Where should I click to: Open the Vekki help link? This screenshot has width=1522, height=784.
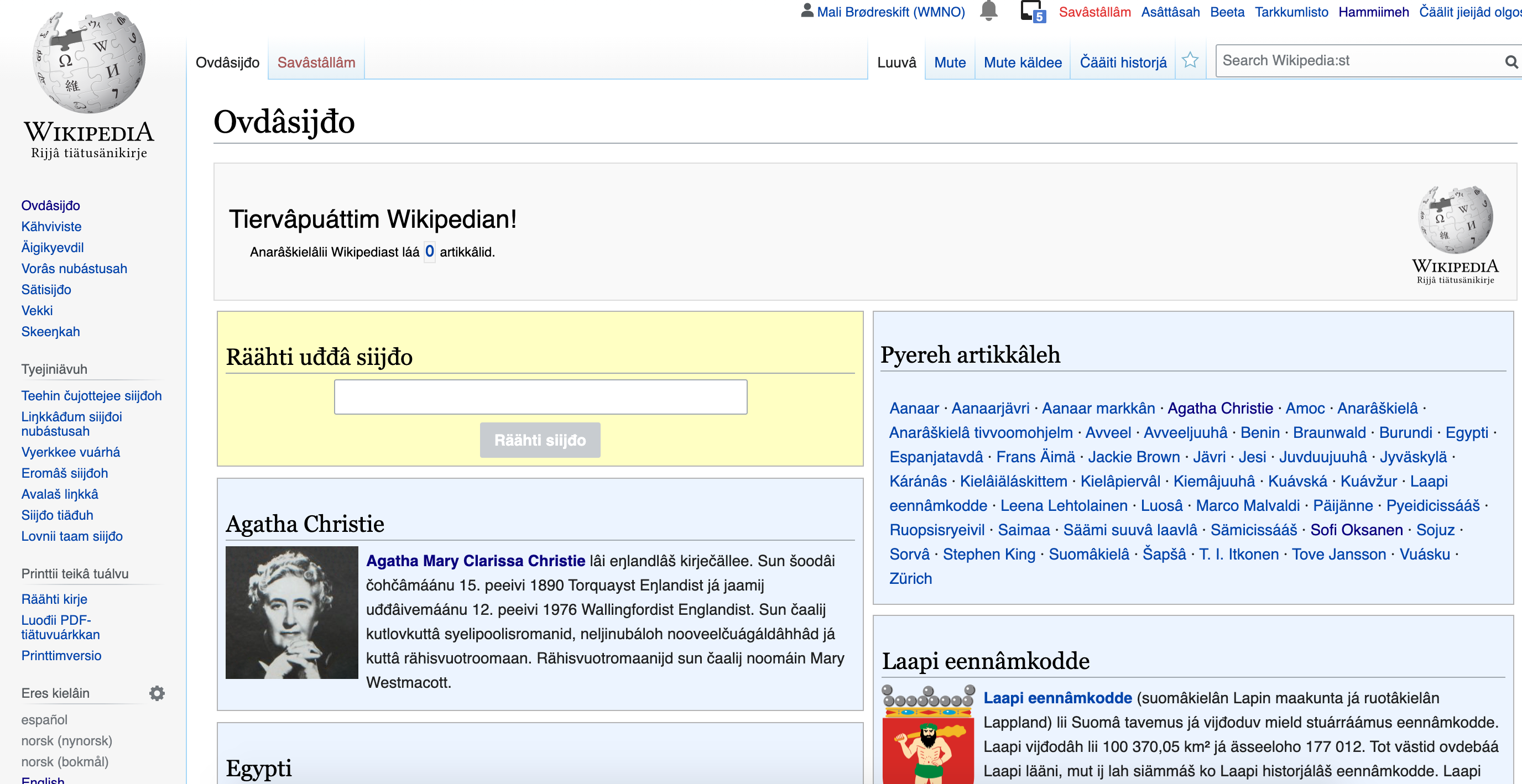pos(37,311)
